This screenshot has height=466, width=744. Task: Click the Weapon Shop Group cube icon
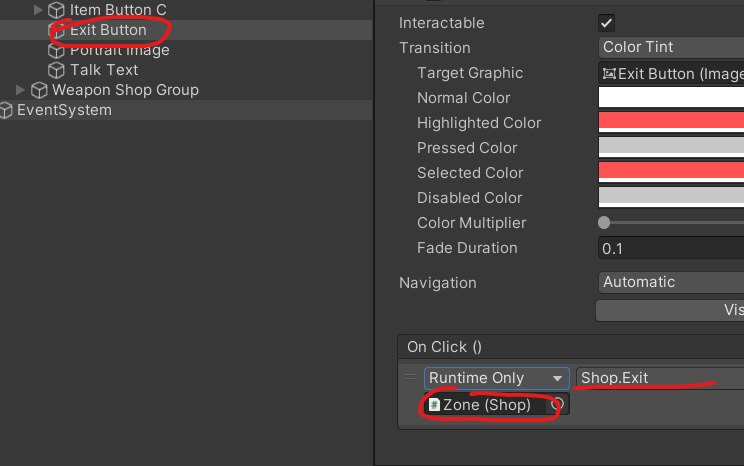pyautogui.click(x=39, y=90)
